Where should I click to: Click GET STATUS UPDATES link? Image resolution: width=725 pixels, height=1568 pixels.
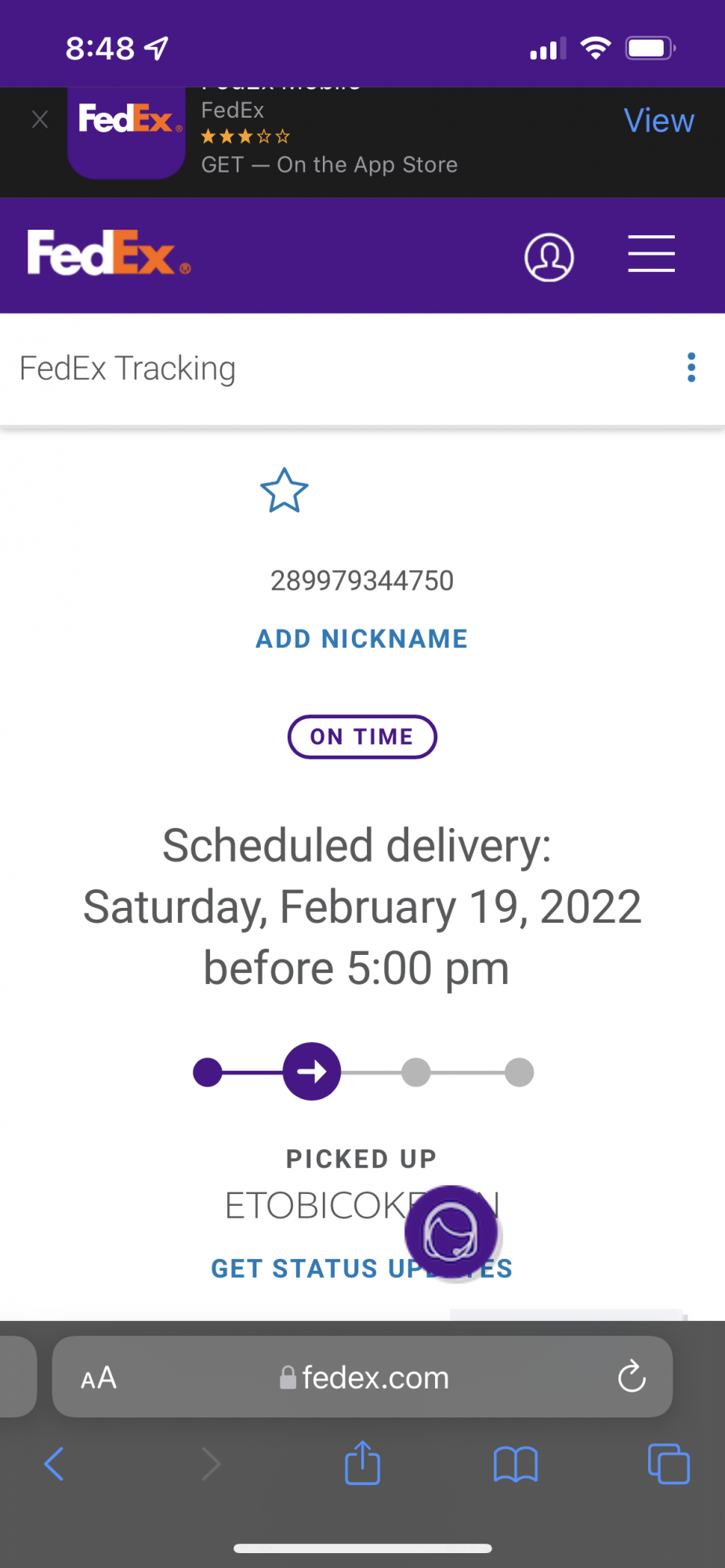pos(314,1268)
